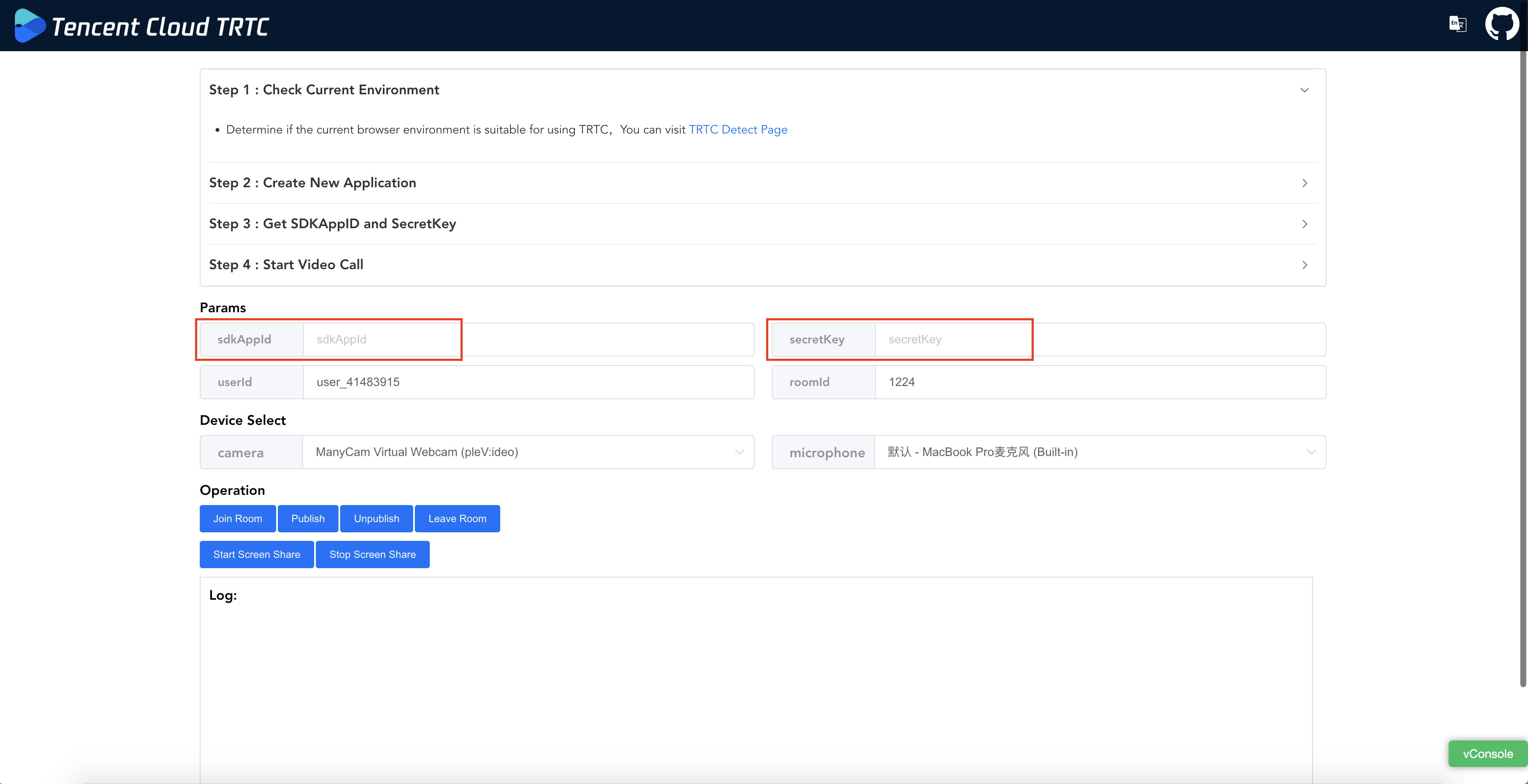Click the roomId field showing 1224
The height and width of the screenshot is (784, 1528).
[x=1100, y=382]
